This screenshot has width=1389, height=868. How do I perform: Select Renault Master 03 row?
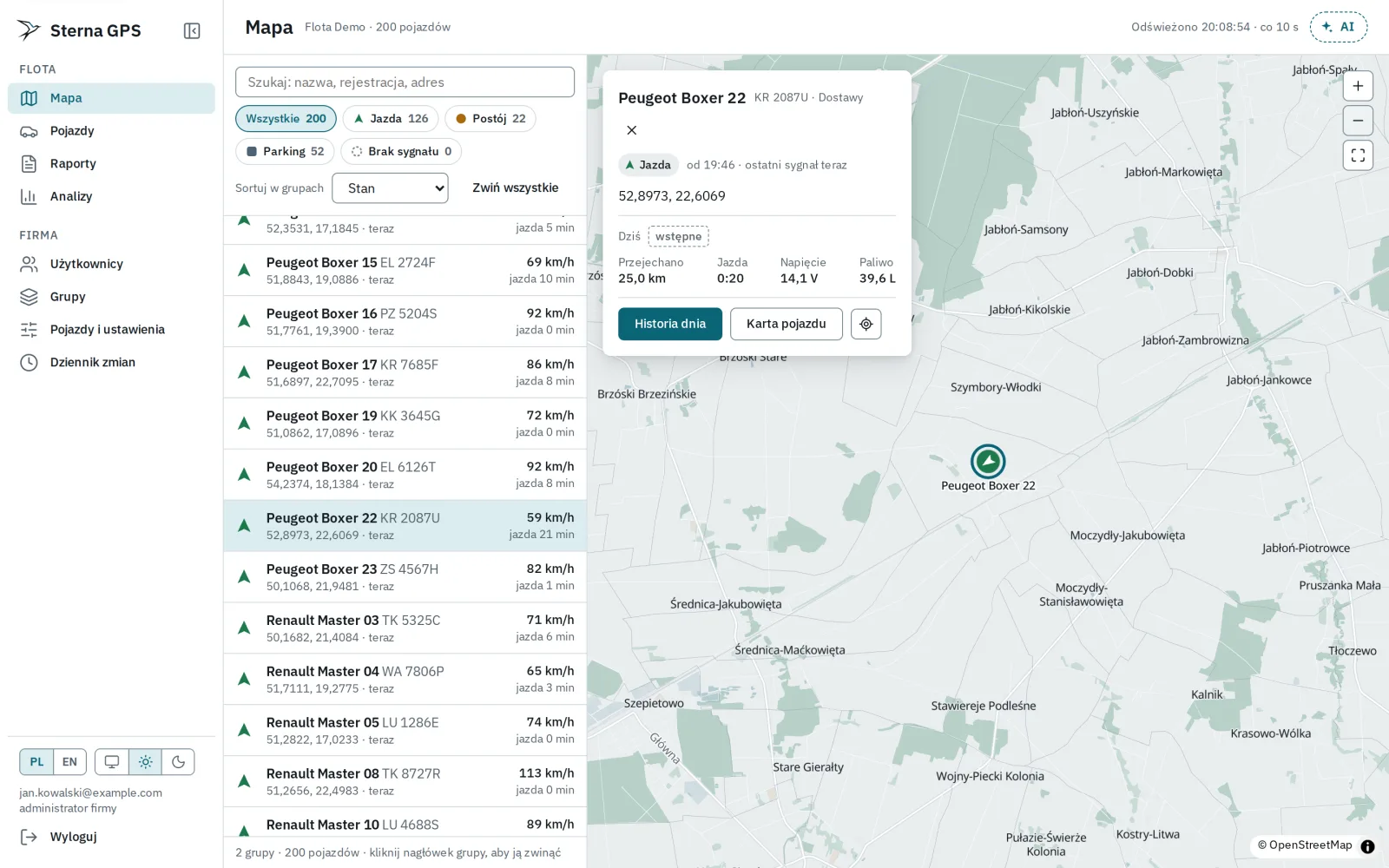click(405, 628)
